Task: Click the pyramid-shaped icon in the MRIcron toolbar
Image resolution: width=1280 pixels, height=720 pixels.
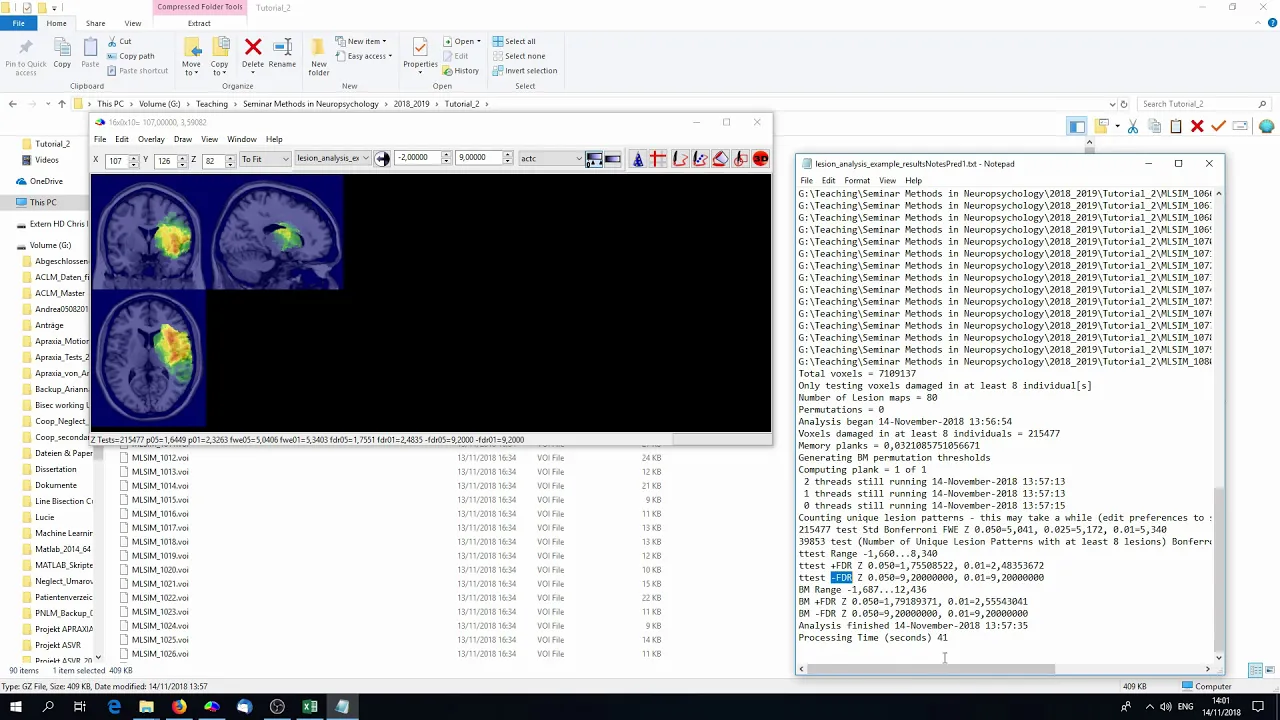Action: pos(638,159)
